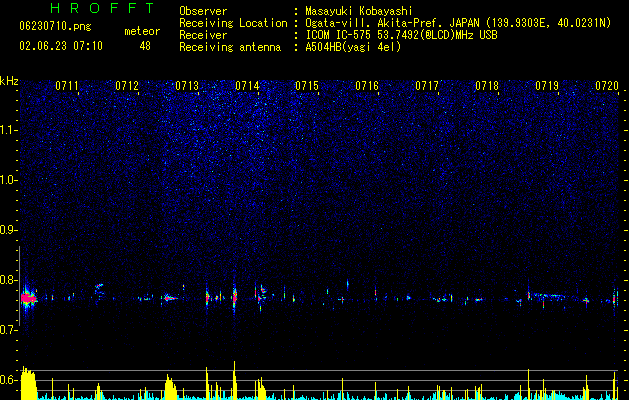The width and height of the screenshot is (629, 400).
Task: Click the elongated echo just before 0713
Action: click(170, 298)
